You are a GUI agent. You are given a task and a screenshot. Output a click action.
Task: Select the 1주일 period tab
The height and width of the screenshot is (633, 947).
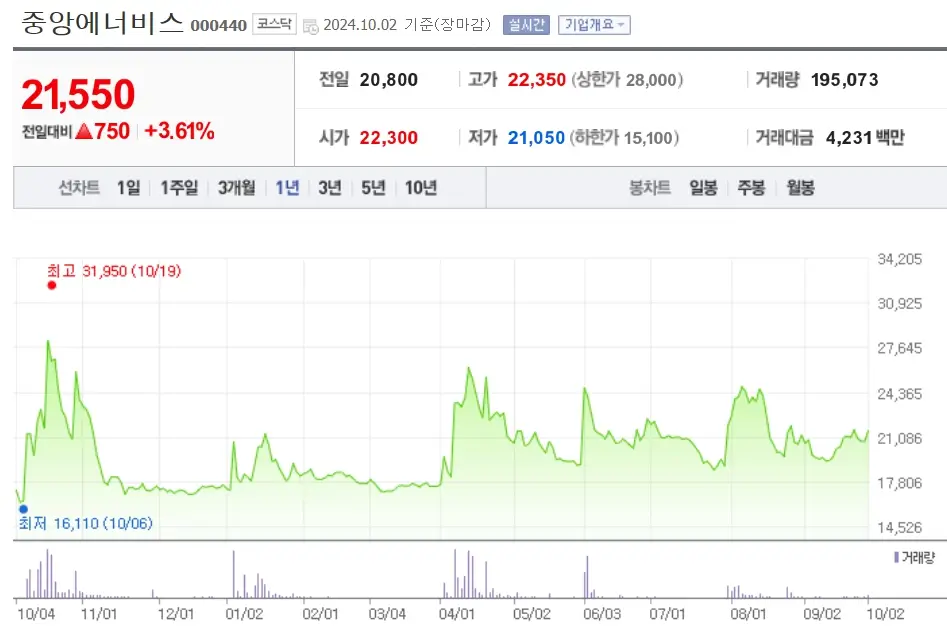[x=177, y=187]
